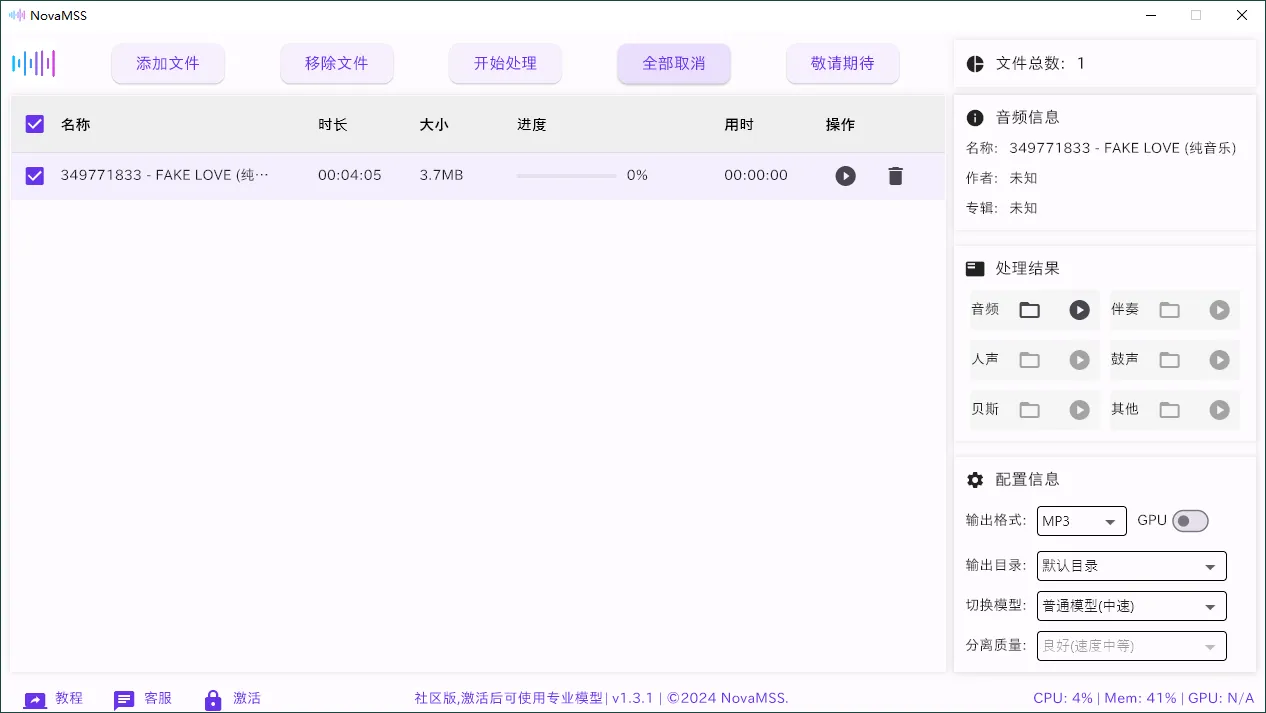The image size is (1266, 713).
Task: Expand the 默认目录 output directory dropdown
Action: [x=1131, y=565]
